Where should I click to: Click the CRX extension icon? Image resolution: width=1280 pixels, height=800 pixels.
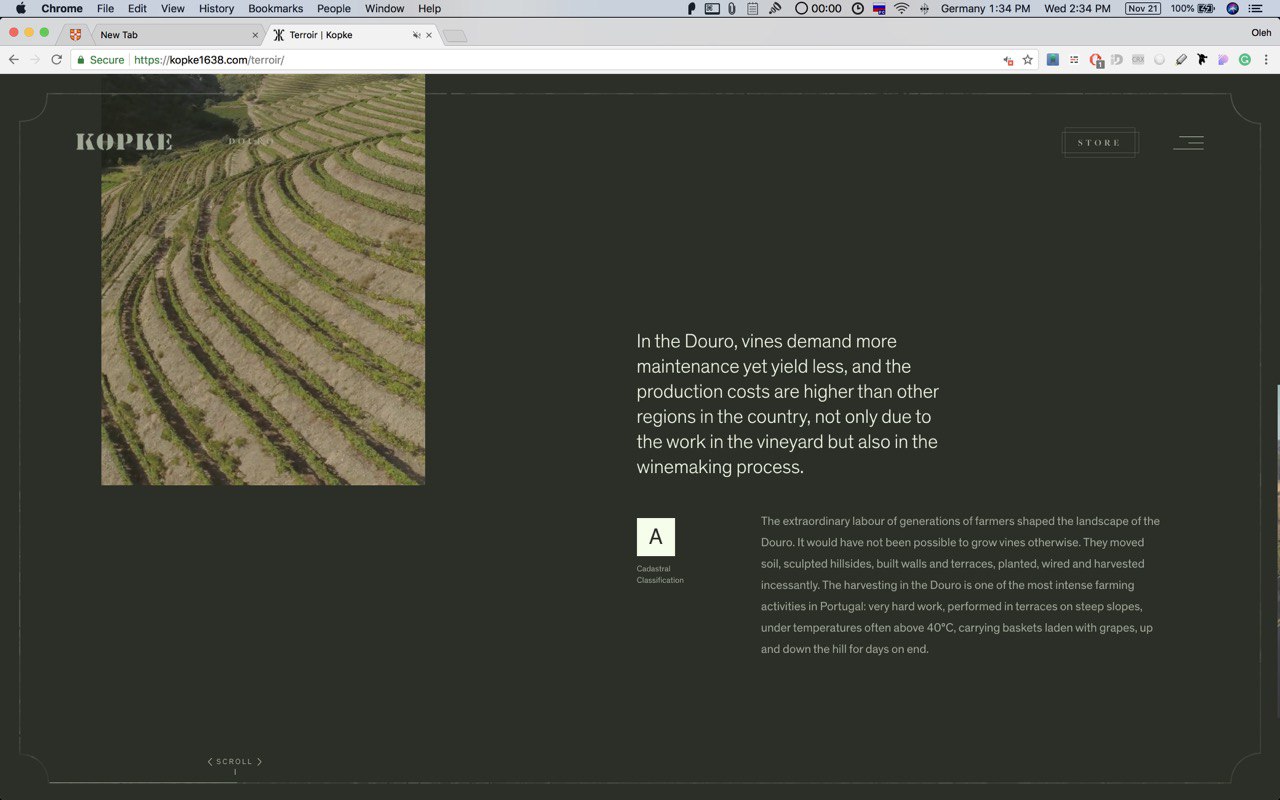click(1138, 60)
